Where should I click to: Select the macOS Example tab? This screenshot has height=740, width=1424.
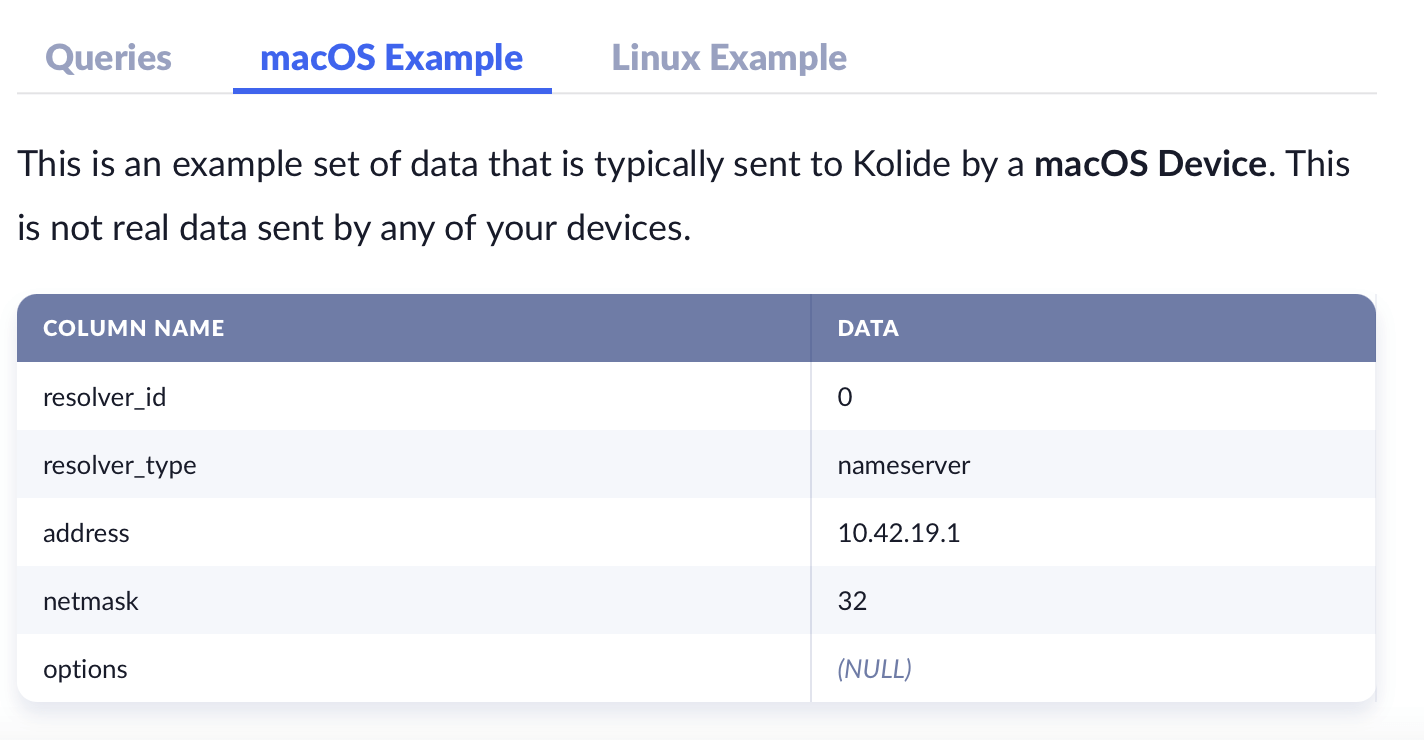(x=391, y=58)
